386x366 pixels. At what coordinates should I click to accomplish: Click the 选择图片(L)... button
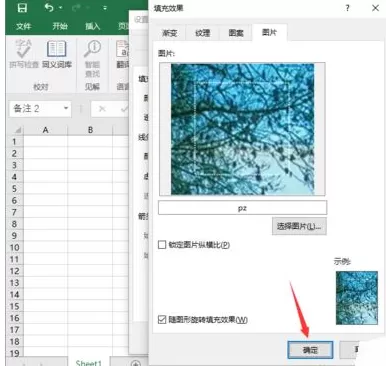pos(299,226)
